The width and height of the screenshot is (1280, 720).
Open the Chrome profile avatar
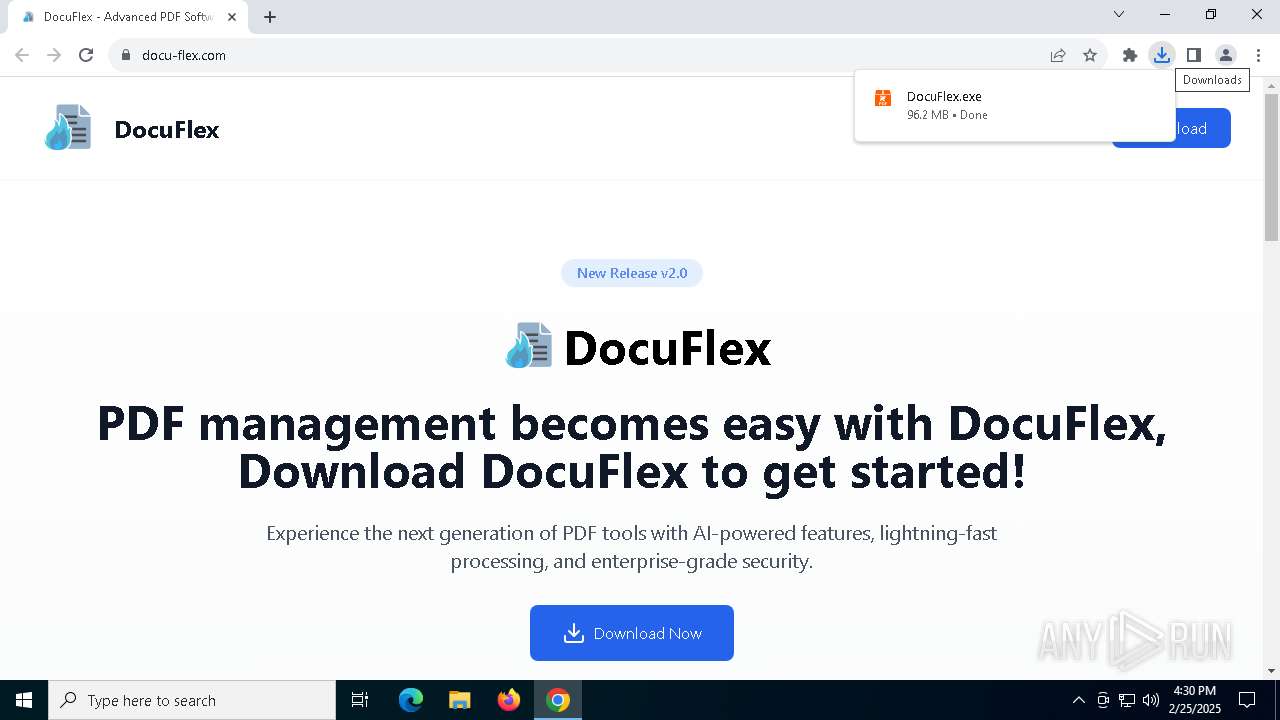1225,55
